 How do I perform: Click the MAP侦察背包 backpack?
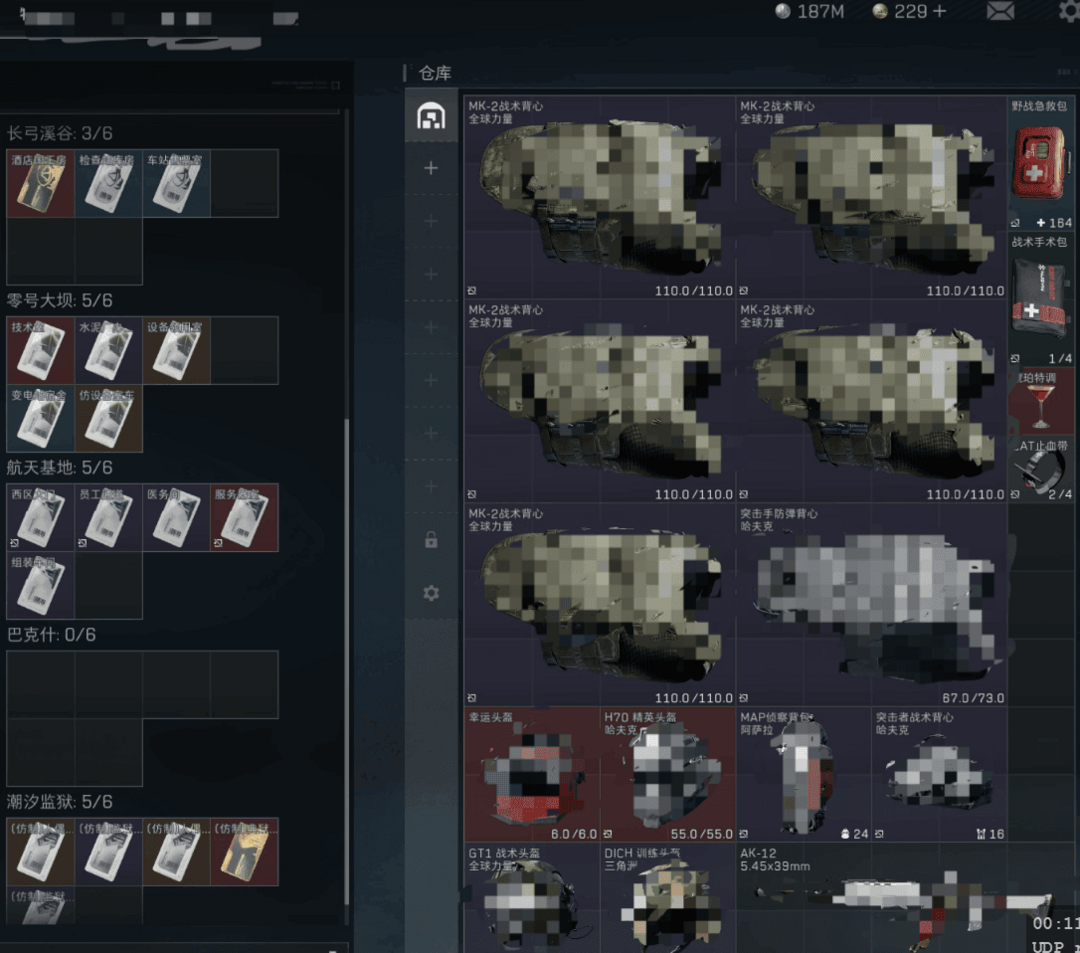[x=802, y=775]
